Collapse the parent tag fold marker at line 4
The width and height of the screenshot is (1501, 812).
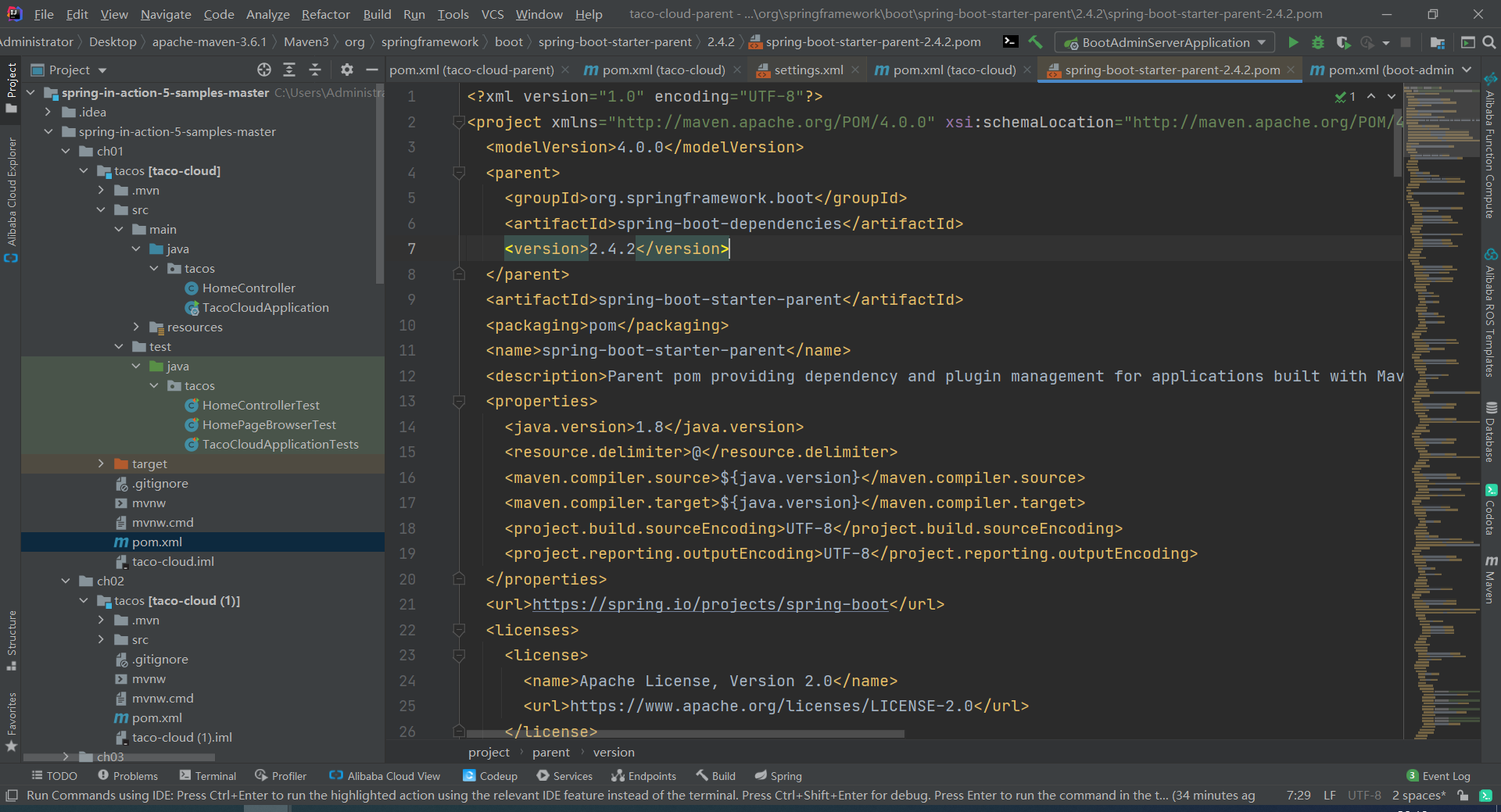[459, 173]
